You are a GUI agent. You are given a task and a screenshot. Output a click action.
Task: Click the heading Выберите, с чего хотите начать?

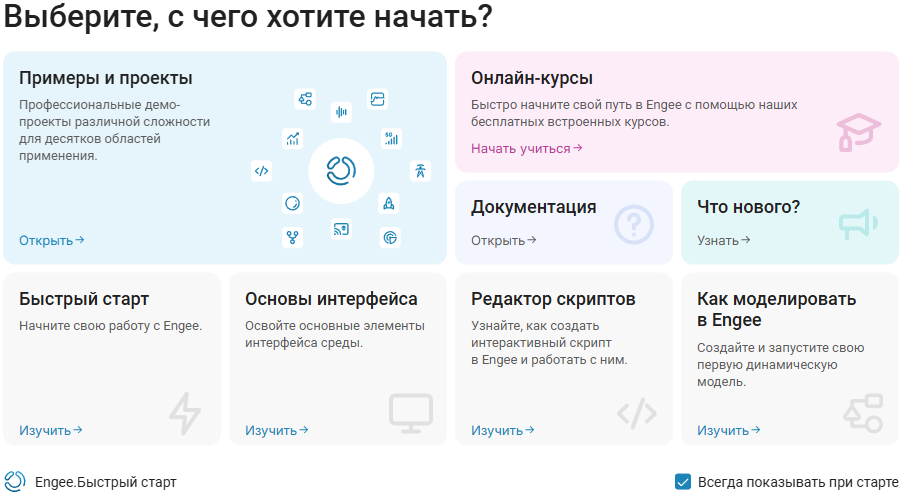coord(249,16)
